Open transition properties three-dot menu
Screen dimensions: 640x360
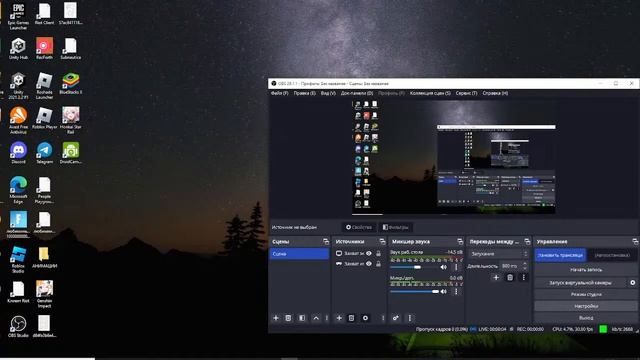pos(523,278)
